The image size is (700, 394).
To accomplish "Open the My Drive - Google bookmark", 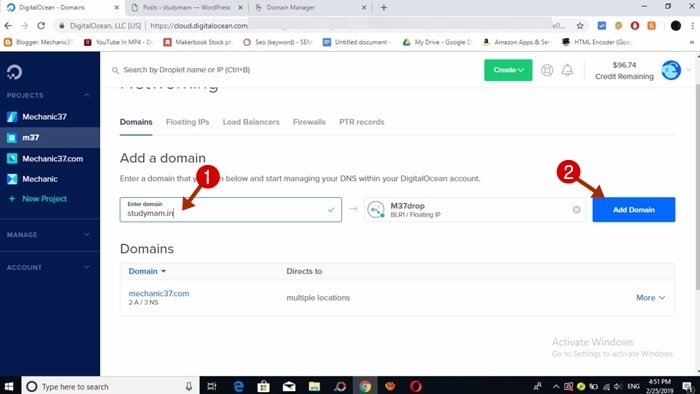I will pyautogui.click(x=437, y=42).
